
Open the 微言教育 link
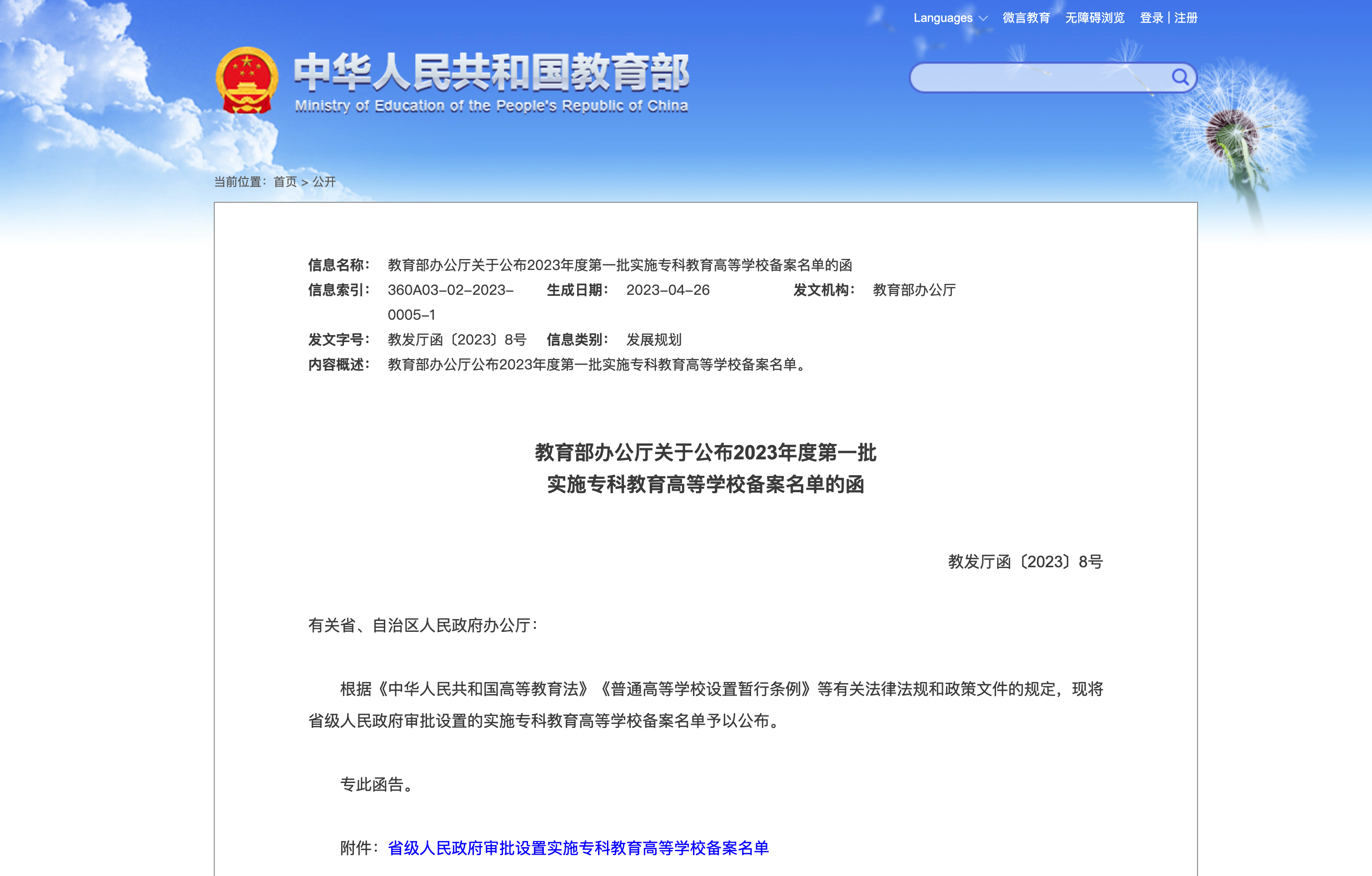click(x=1026, y=18)
